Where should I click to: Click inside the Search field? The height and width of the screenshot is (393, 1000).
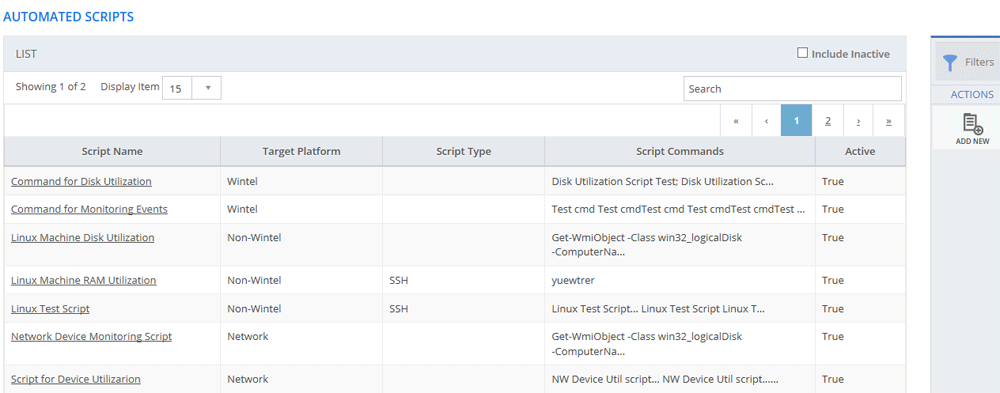pyautogui.click(x=793, y=89)
